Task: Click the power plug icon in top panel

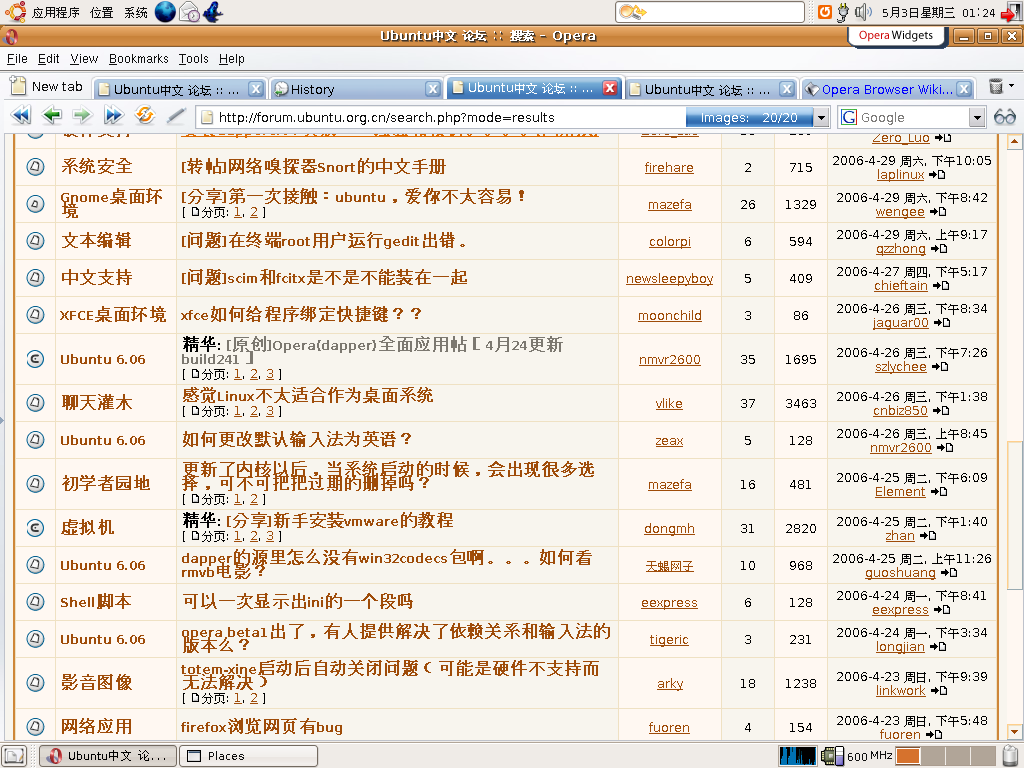Action: (x=843, y=12)
